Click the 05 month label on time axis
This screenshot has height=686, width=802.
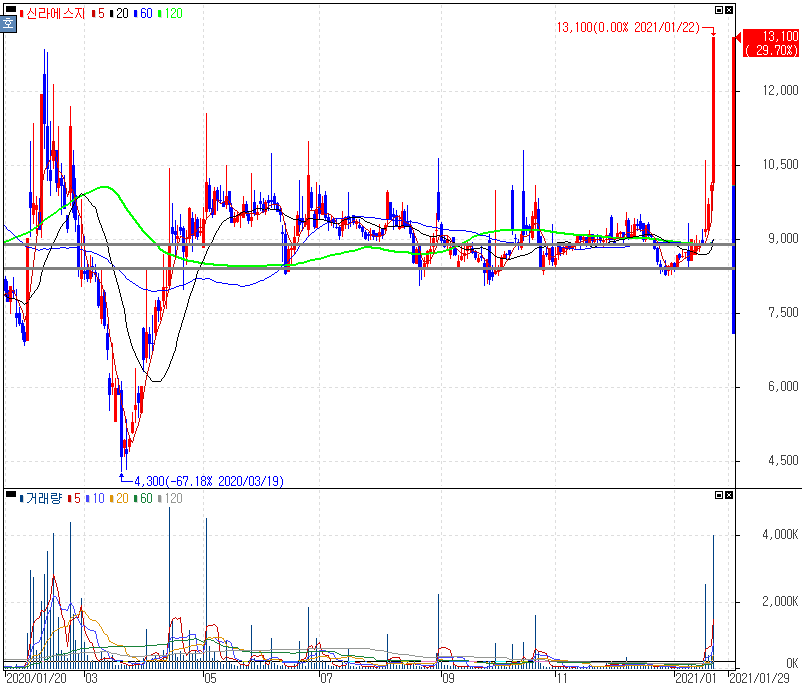(210, 679)
